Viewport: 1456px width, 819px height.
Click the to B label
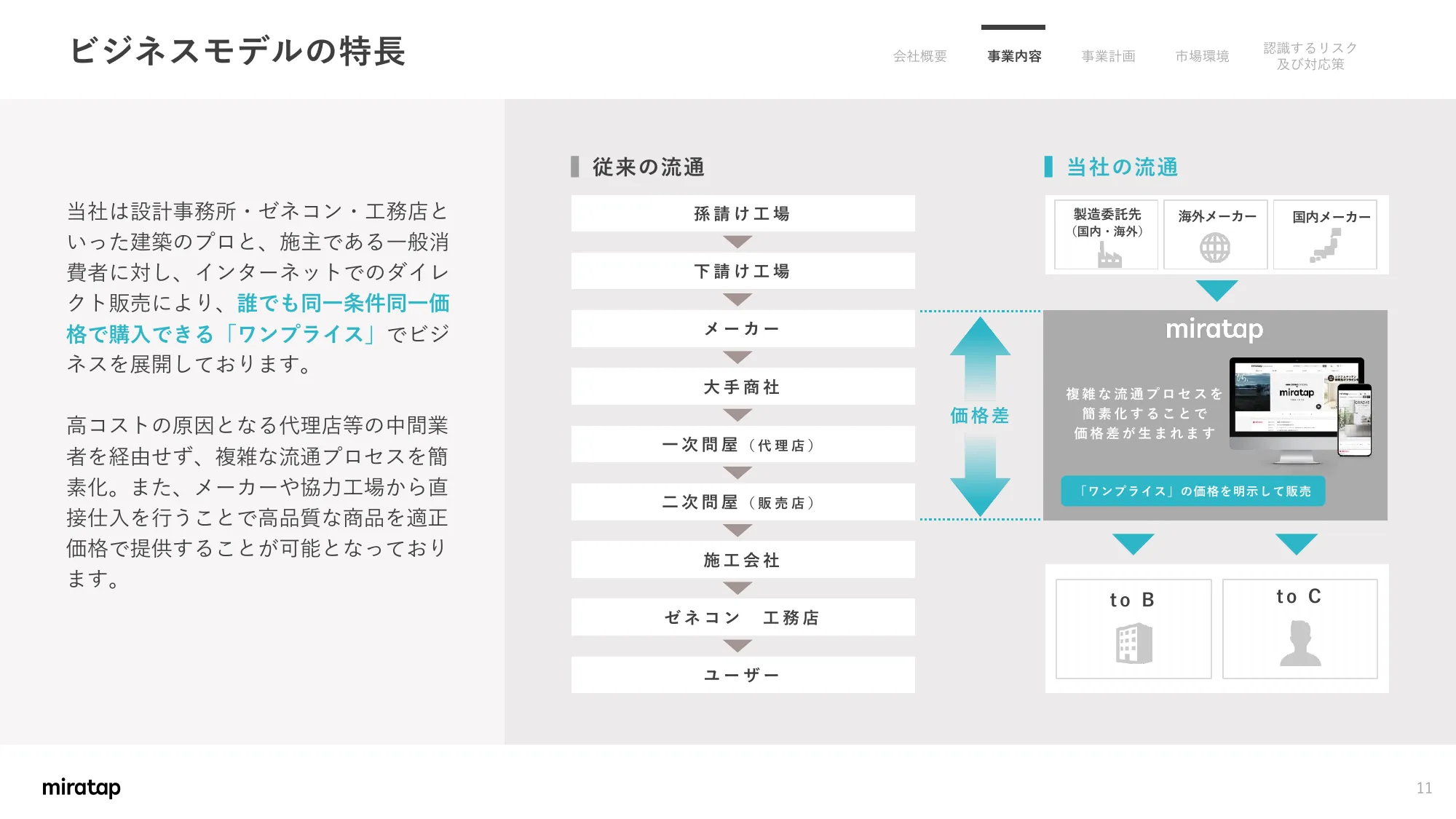[1132, 600]
